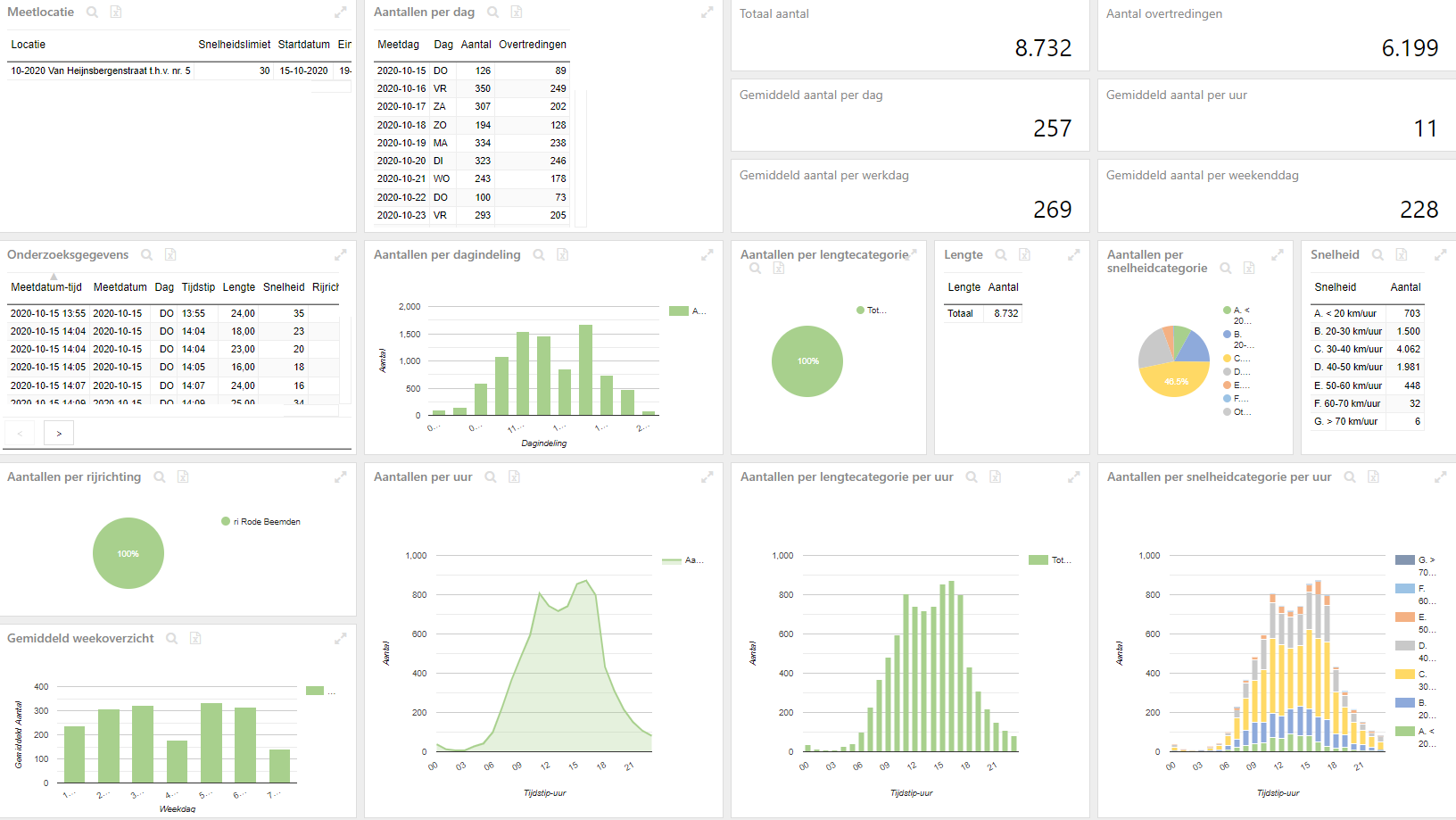Sort by the Meetdatum-tijd column header
The height and width of the screenshot is (820, 1456).
tap(46, 287)
